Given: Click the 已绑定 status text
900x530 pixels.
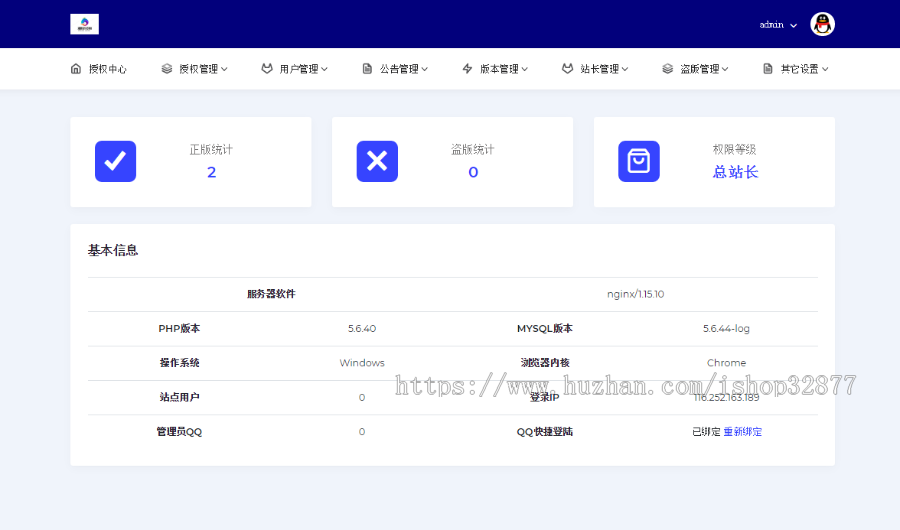Looking at the screenshot, I should (706, 432).
